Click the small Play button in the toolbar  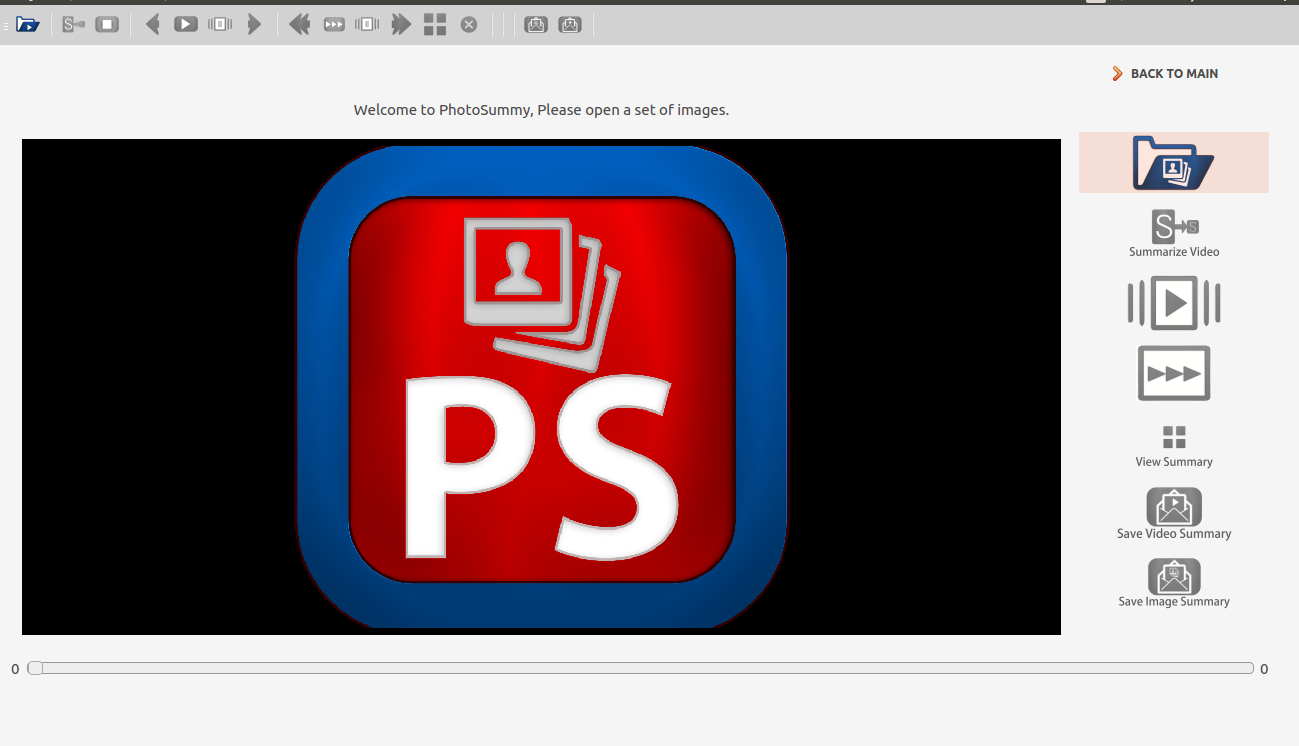186,24
